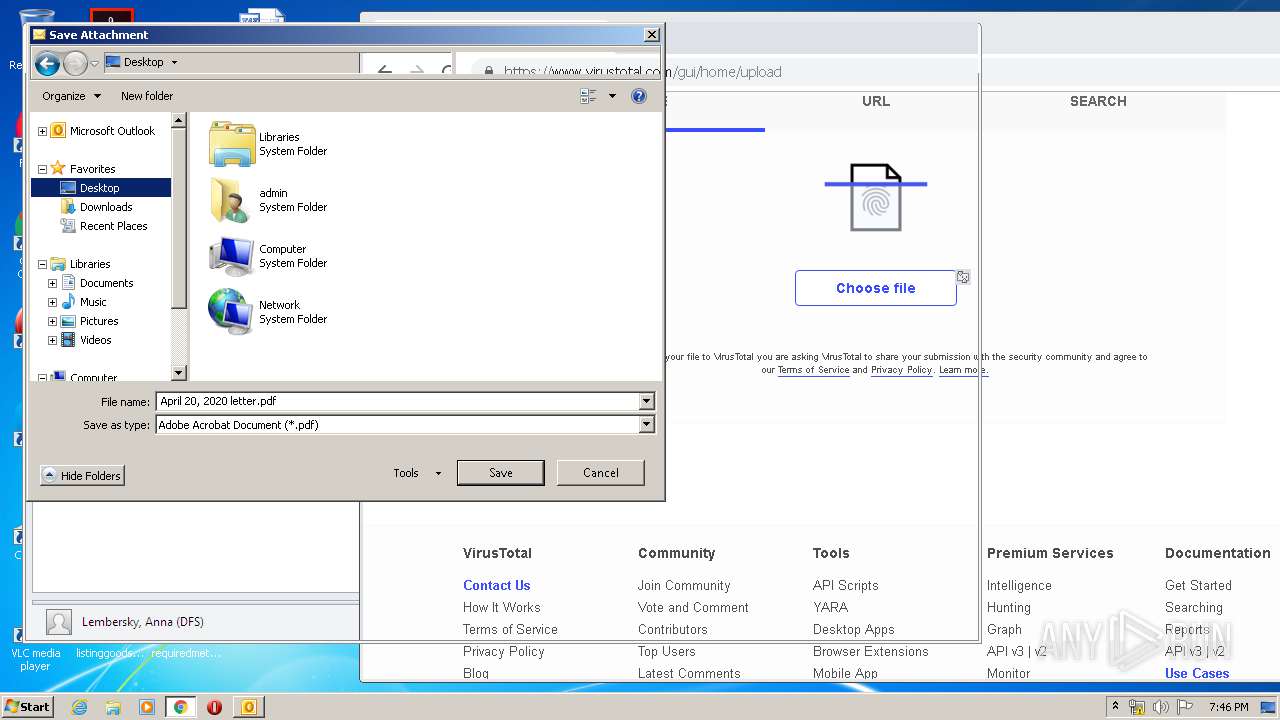The height and width of the screenshot is (720, 1280).
Task: Click the Cancel button
Action: [601, 473]
